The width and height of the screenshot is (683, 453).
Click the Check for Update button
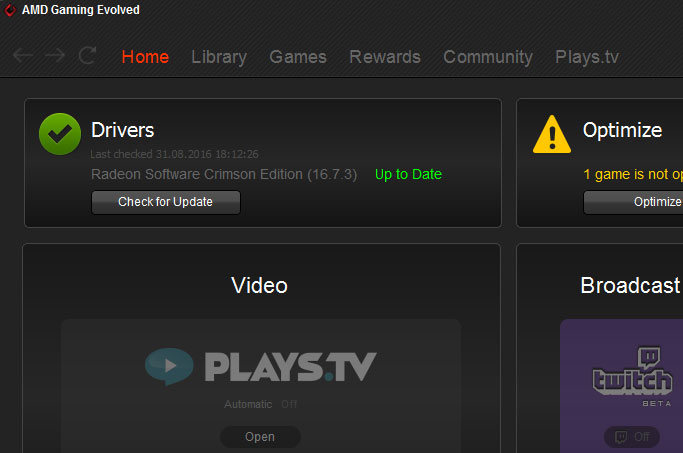click(166, 202)
